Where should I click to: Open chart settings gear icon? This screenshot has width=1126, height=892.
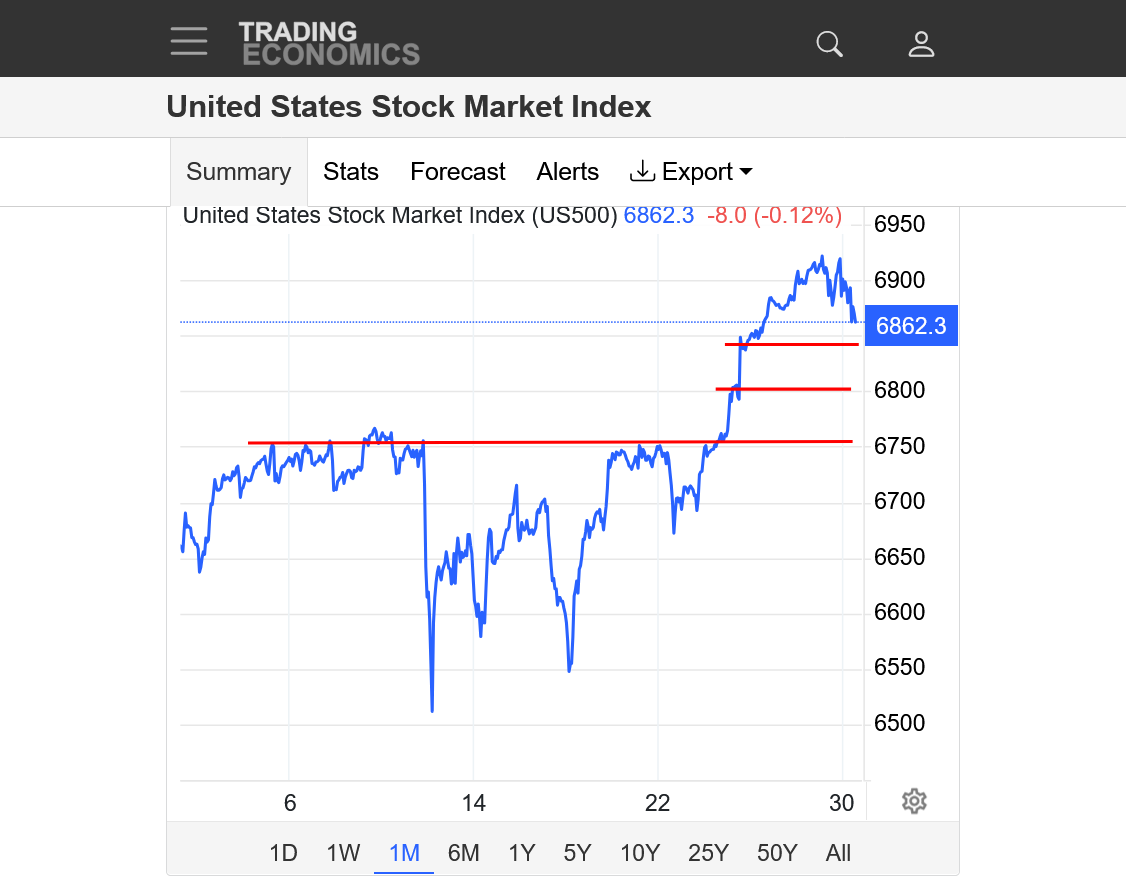tap(914, 801)
